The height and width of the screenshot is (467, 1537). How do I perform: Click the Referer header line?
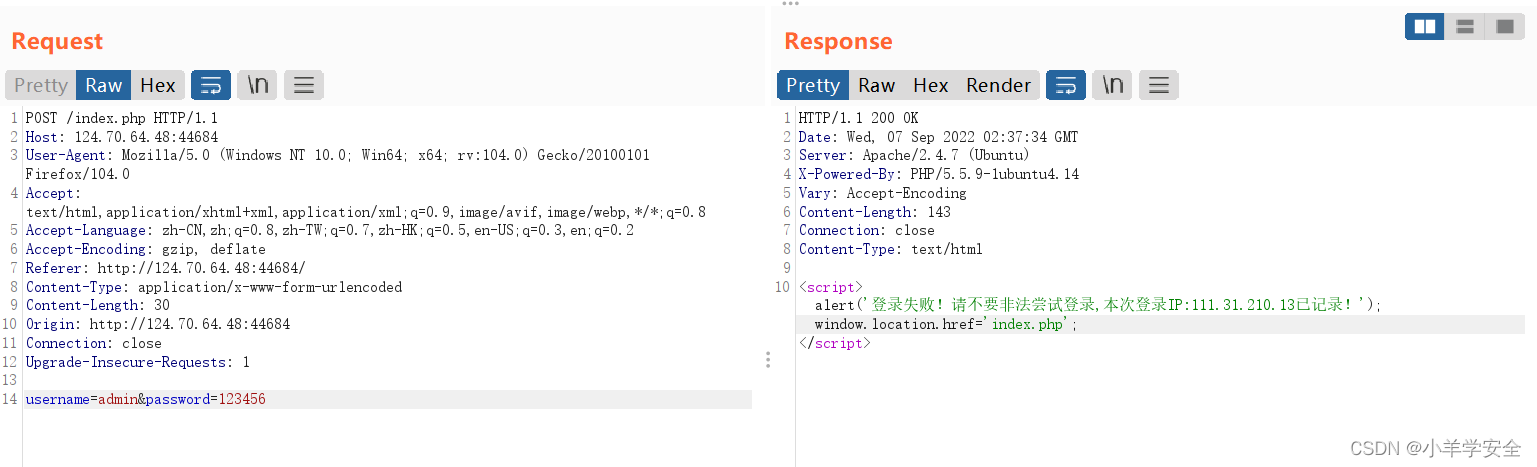click(x=166, y=268)
